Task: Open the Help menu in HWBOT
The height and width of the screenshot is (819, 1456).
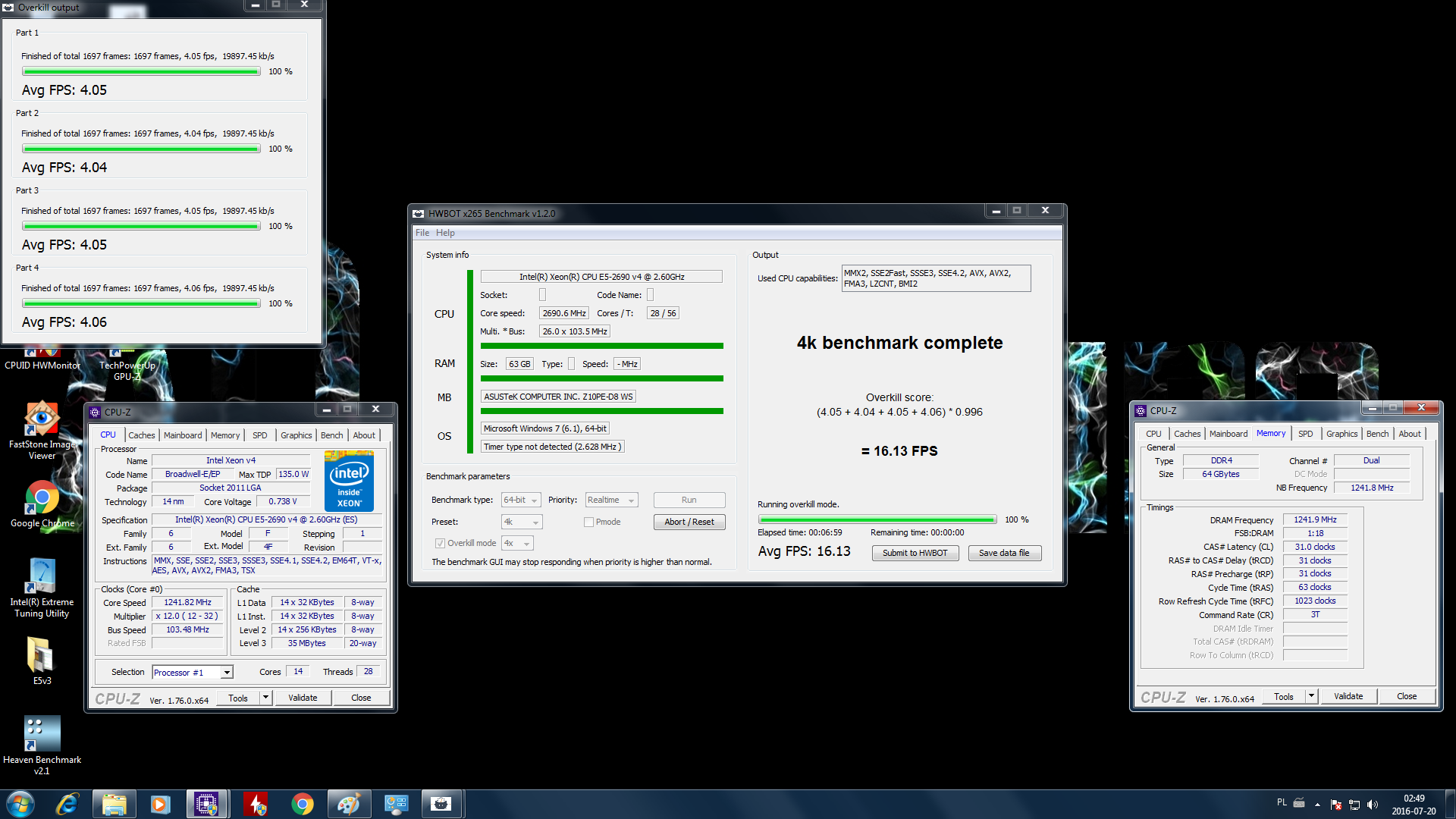Action: pyautogui.click(x=445, y=233)
